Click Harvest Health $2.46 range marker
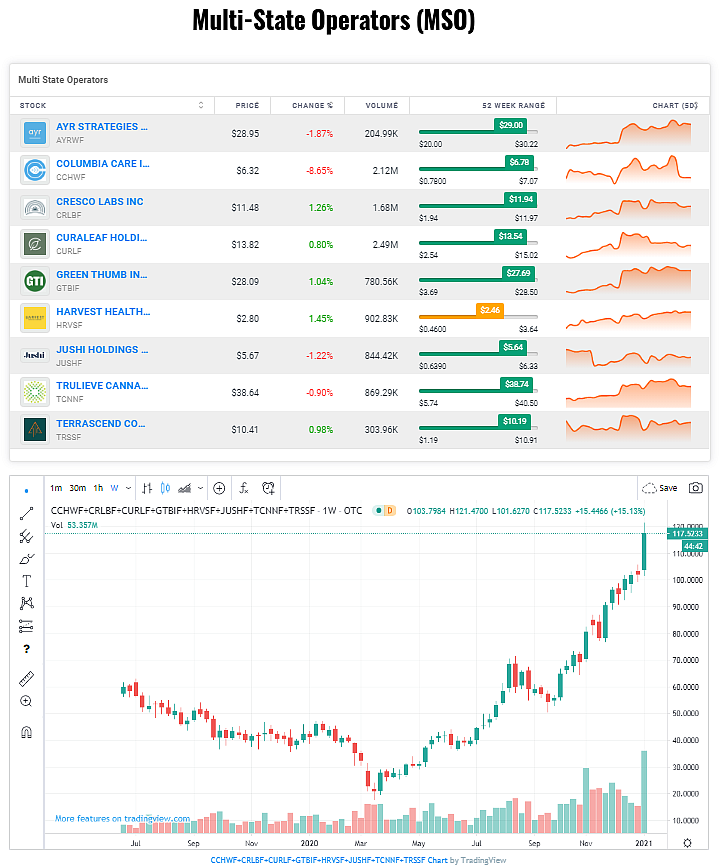The width and height of the screenshot is (723, 867). click(490, 310)
